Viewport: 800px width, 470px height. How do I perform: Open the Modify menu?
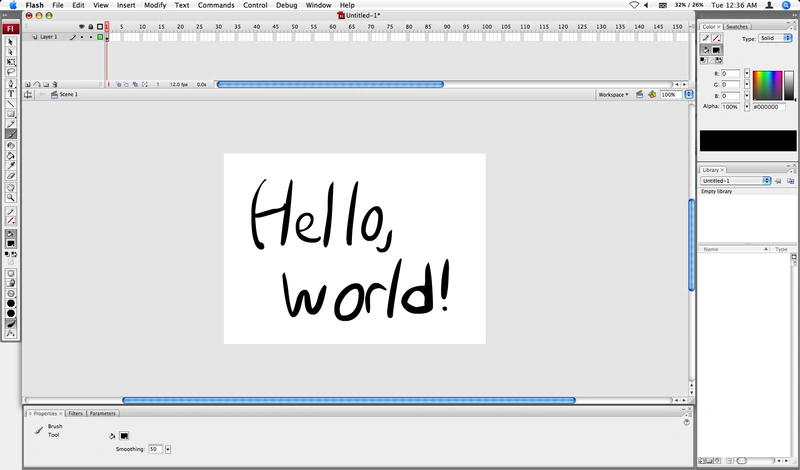pyautogui.click(x=155, y=5)
